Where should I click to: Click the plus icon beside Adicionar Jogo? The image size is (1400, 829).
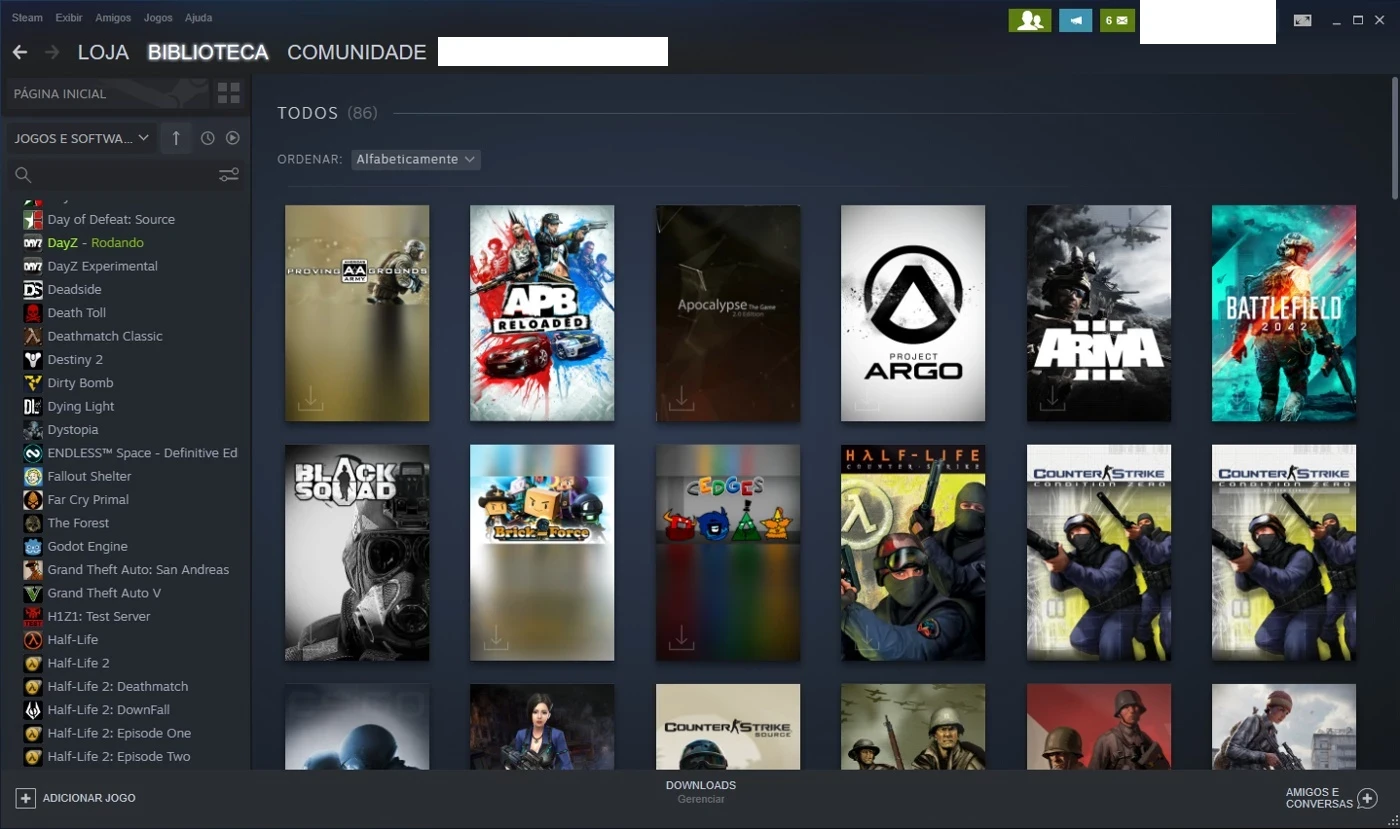point(26,798)
